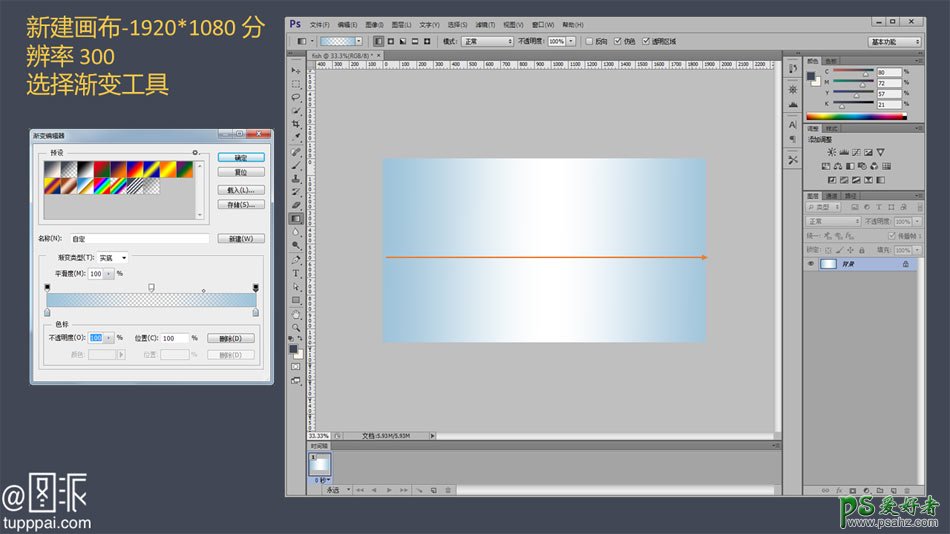Click the enabled Delete stop button

point(231,338)
